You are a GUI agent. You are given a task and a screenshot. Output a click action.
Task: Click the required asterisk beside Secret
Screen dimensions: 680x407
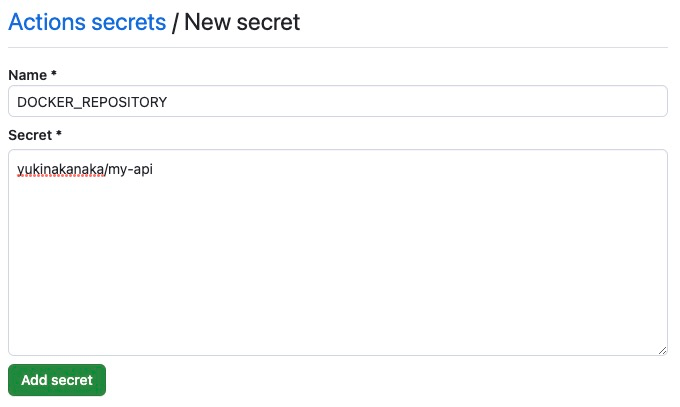point(59,134)
